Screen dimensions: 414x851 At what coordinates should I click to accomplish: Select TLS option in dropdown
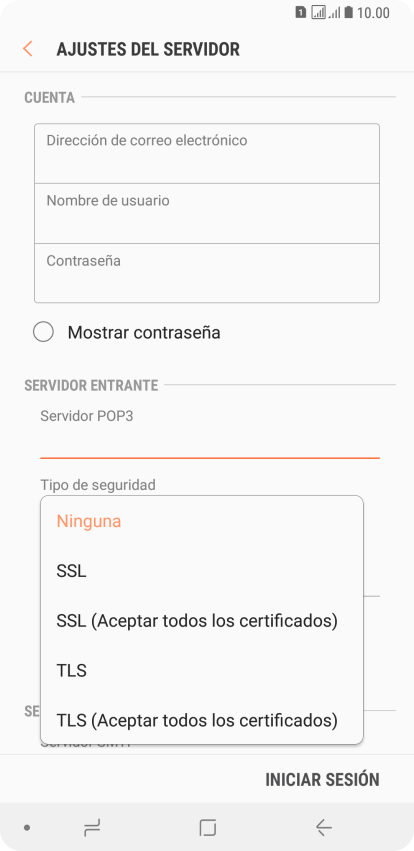202,671
